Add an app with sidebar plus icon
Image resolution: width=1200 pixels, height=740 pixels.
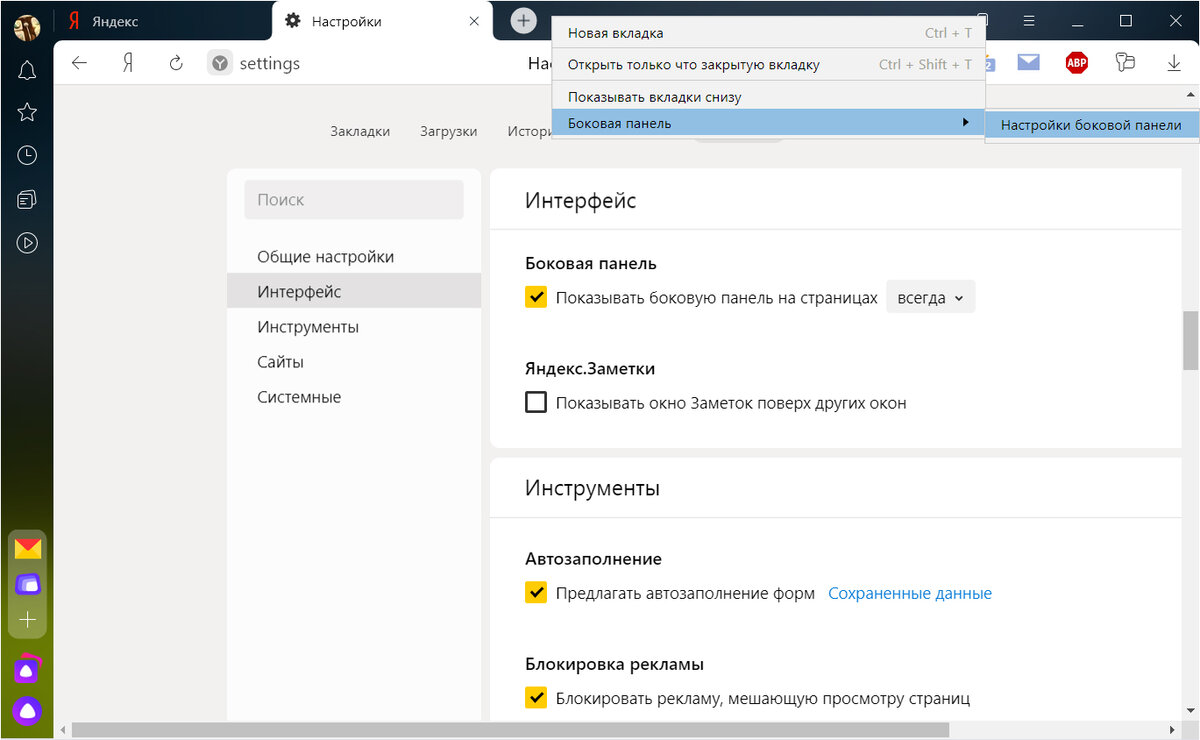coord(27,620)
